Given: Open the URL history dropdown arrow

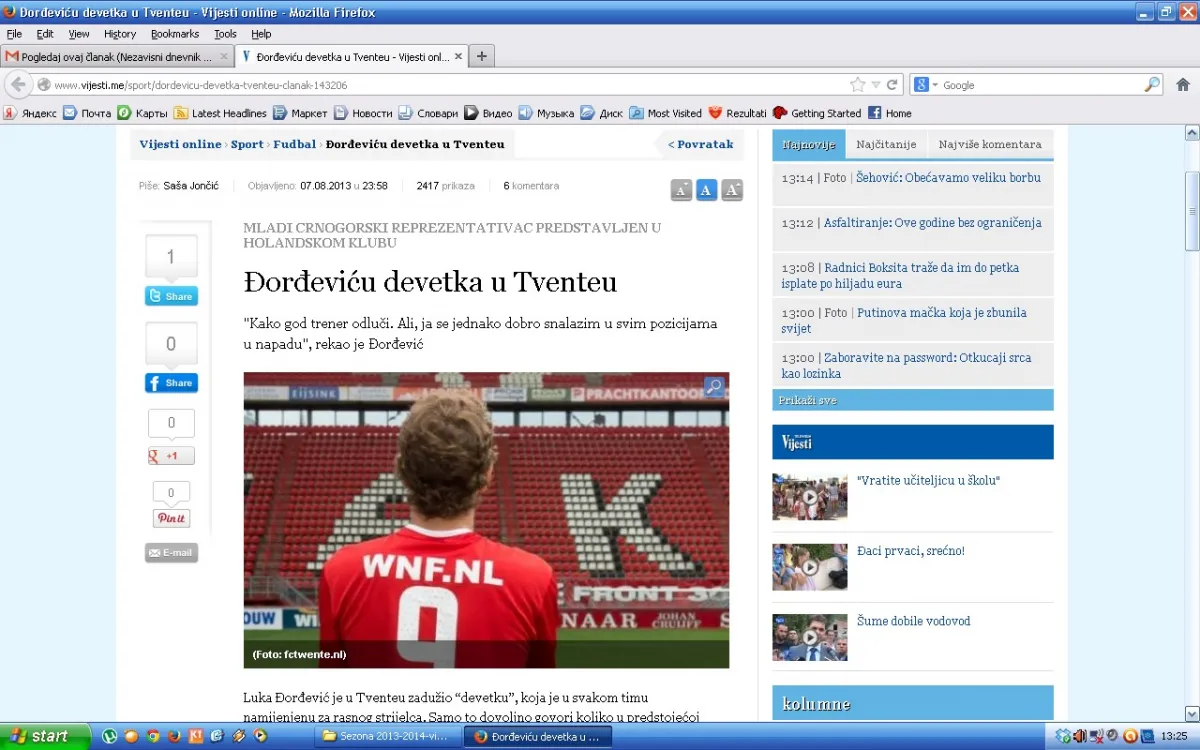Looking at the screenshot, I should (876, 85).
